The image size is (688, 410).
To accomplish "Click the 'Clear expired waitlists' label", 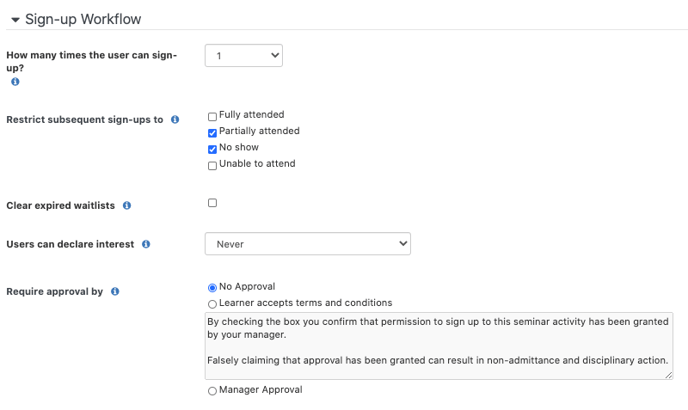I will point(61,205).
